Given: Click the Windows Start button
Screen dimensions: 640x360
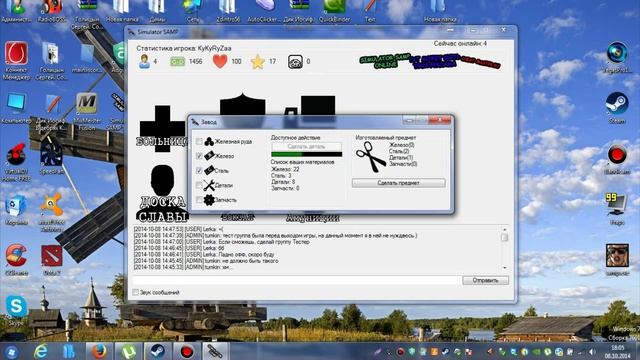Looking at the screenshot, I should pos(11,351).
